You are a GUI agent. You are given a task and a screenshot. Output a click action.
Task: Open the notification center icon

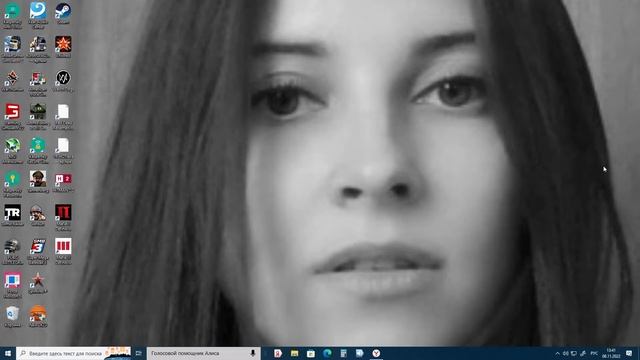pos(629,353)
